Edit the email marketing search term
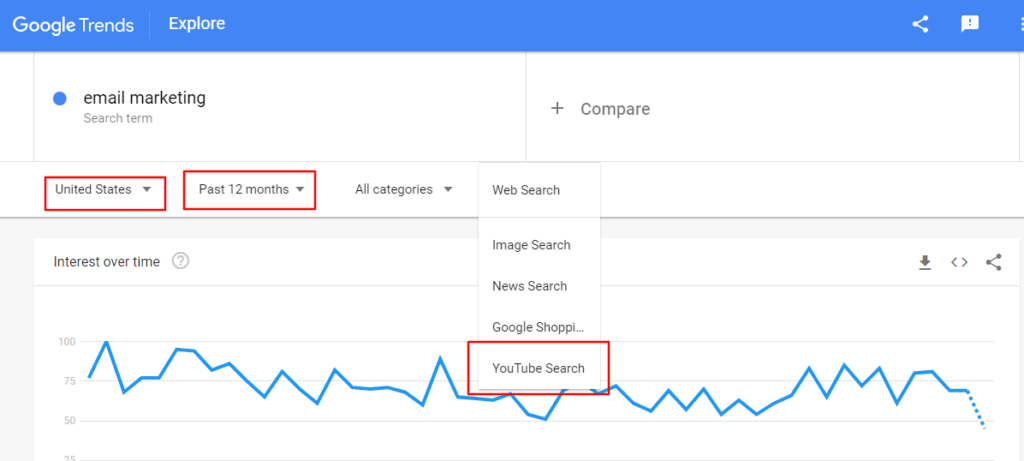 point(144,98)
